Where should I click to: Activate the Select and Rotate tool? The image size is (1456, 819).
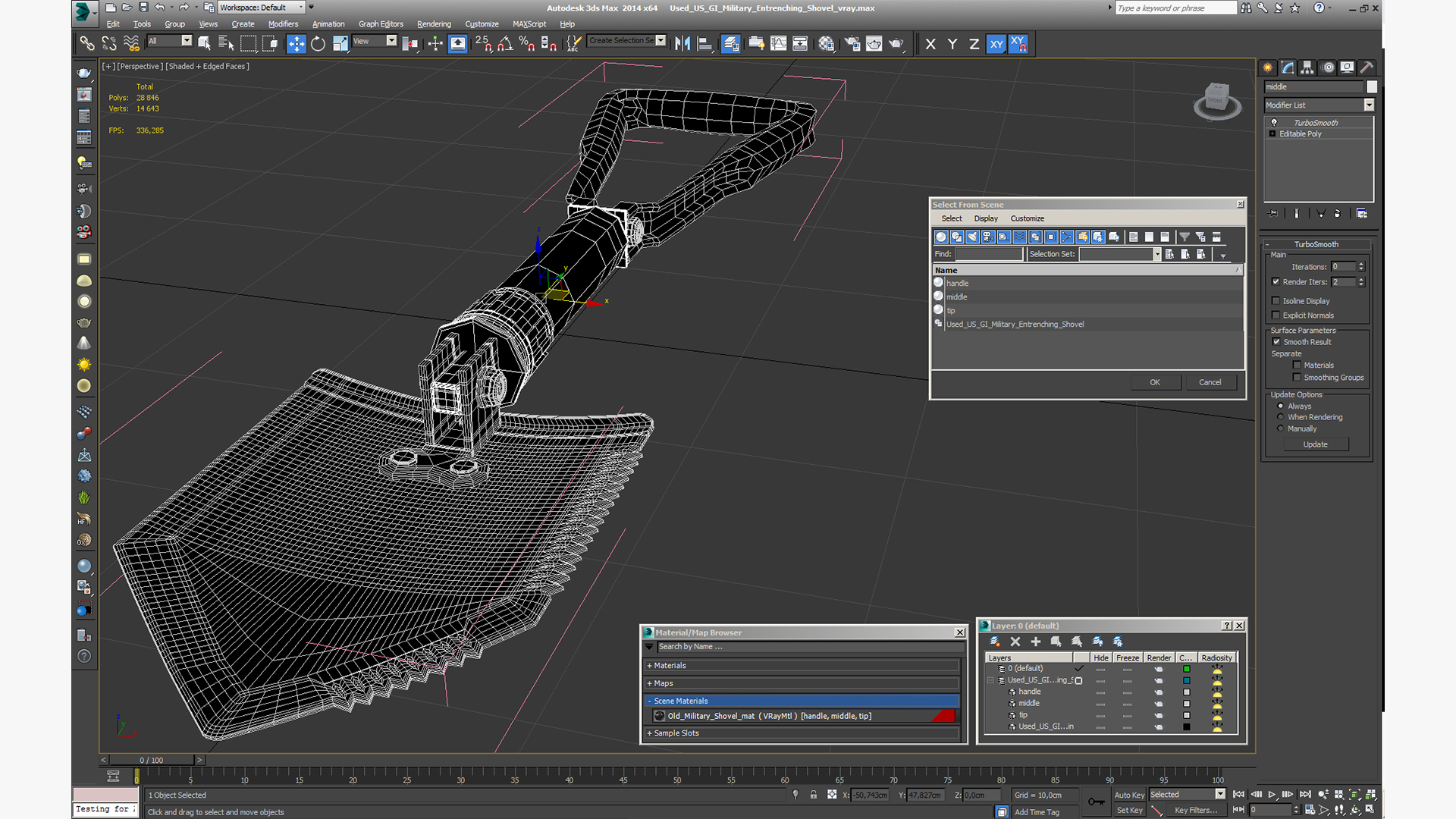coord(318,44)
